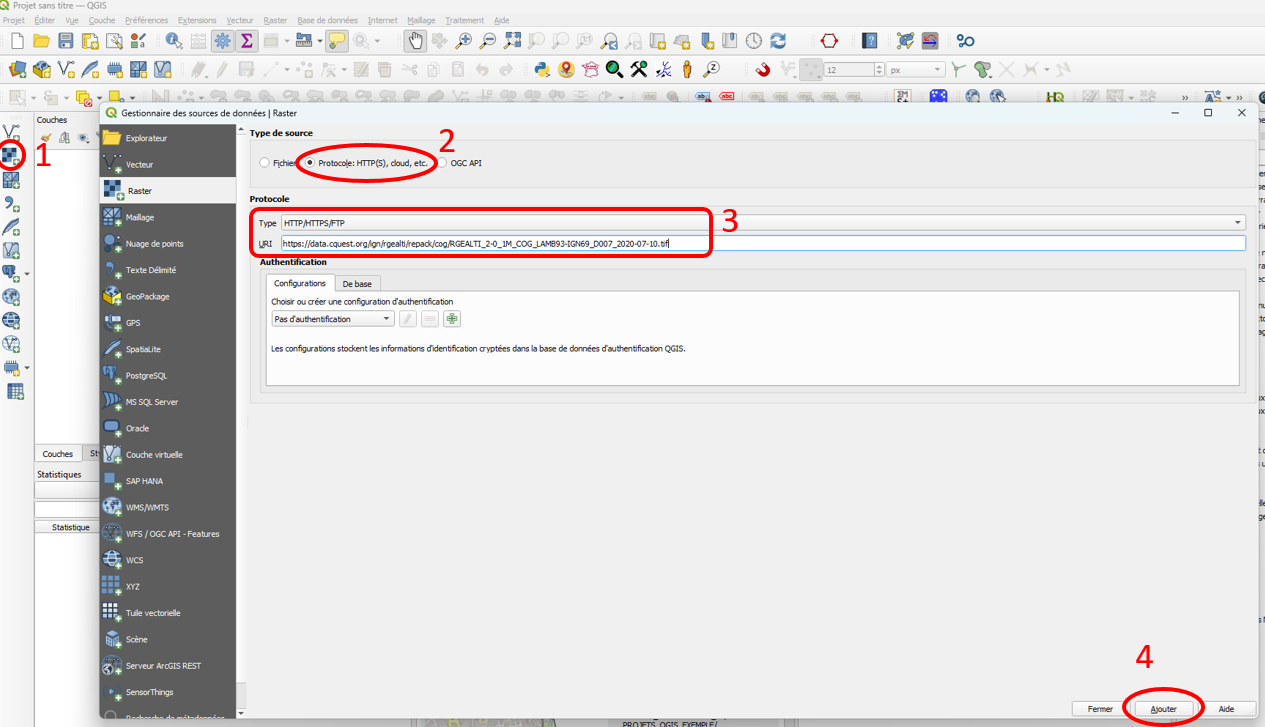This screenshot has height=727, width=1265.
Task: Open the Pas d'authentification dropdown
Action: [x=333, y=319]
